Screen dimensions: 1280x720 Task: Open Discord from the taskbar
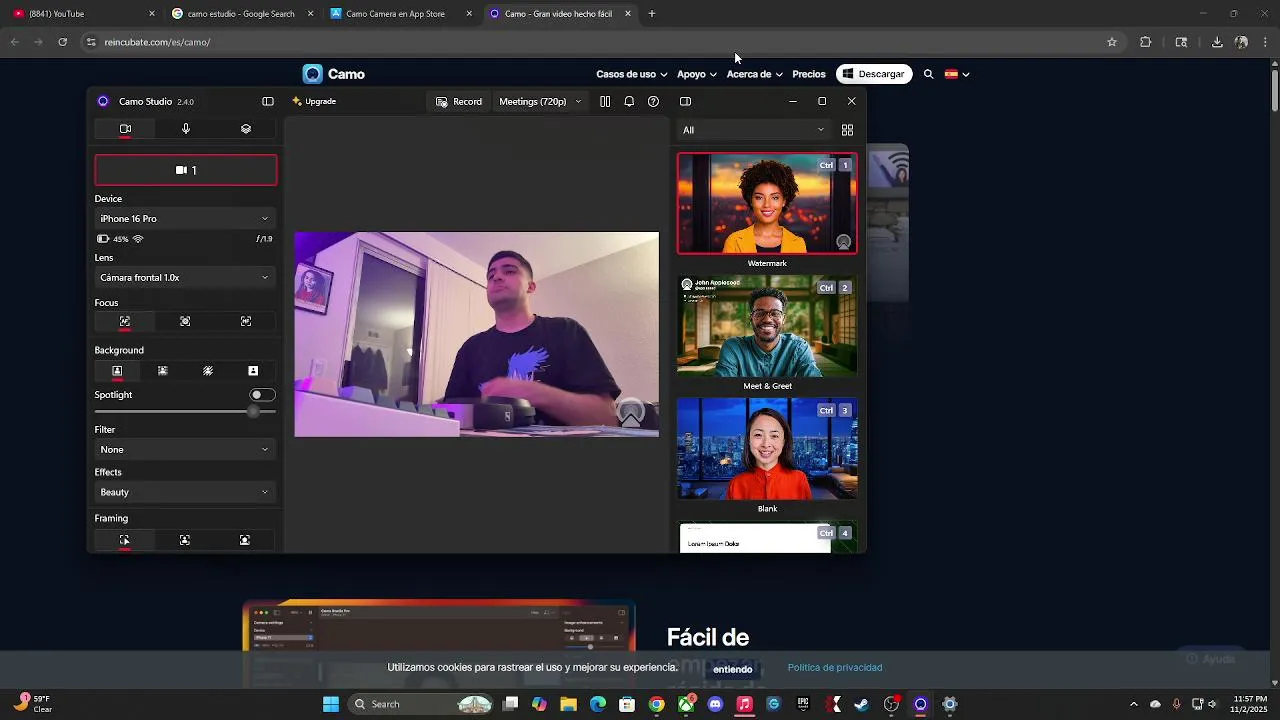point(715,704)
